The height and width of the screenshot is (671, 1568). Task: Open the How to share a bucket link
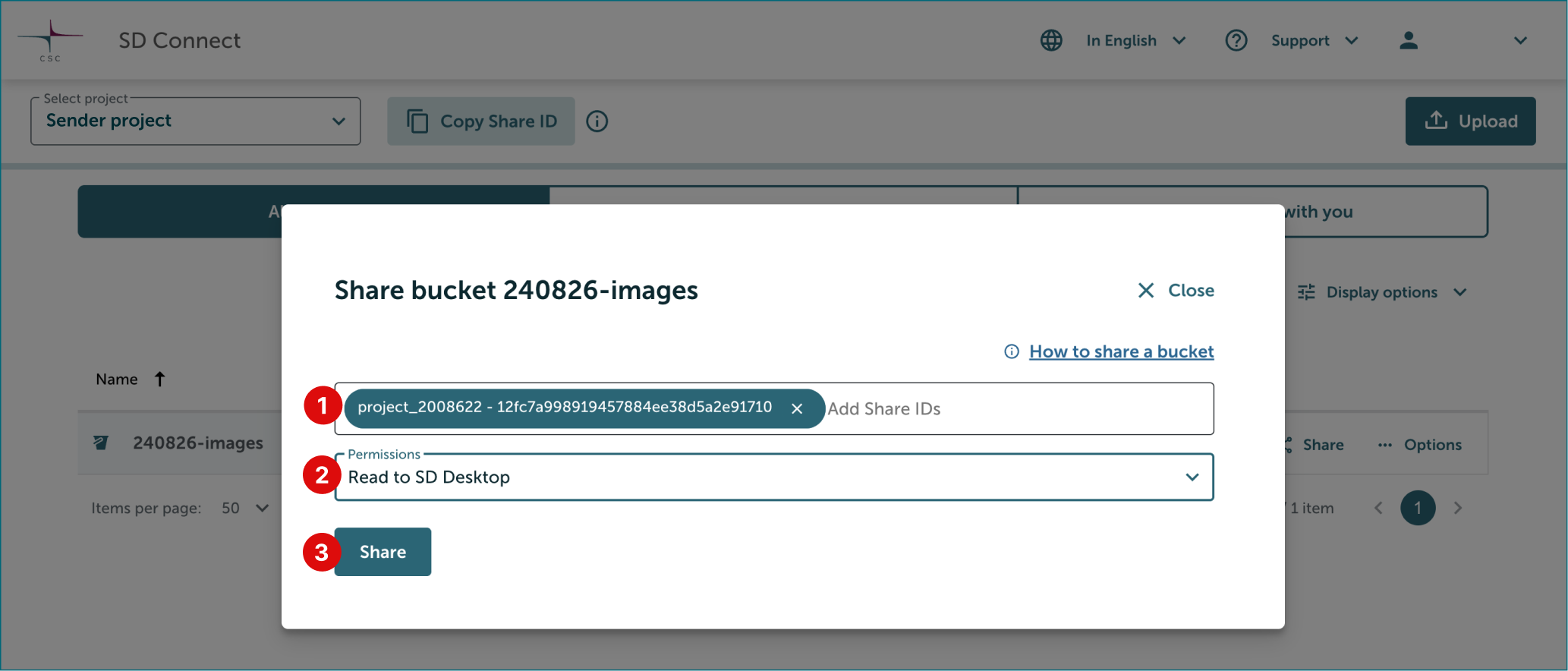[1121, 351]
